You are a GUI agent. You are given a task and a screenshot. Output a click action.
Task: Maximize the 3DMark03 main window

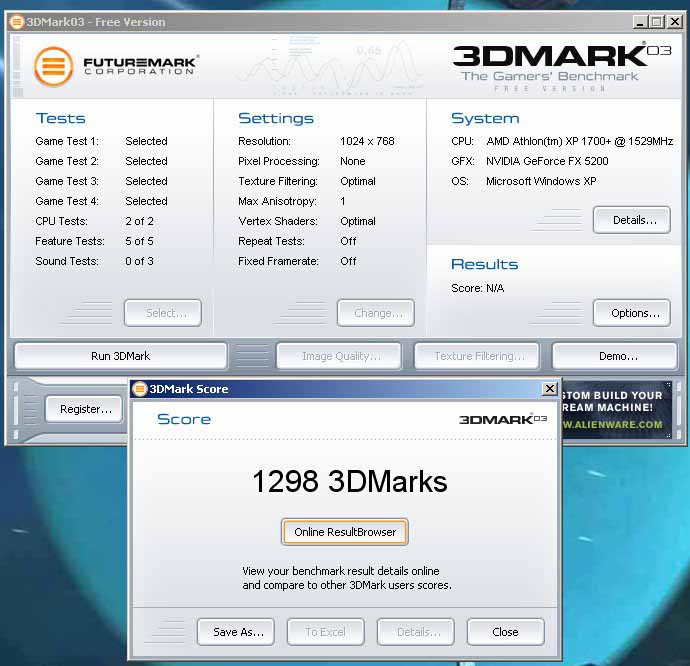[657, 22]
